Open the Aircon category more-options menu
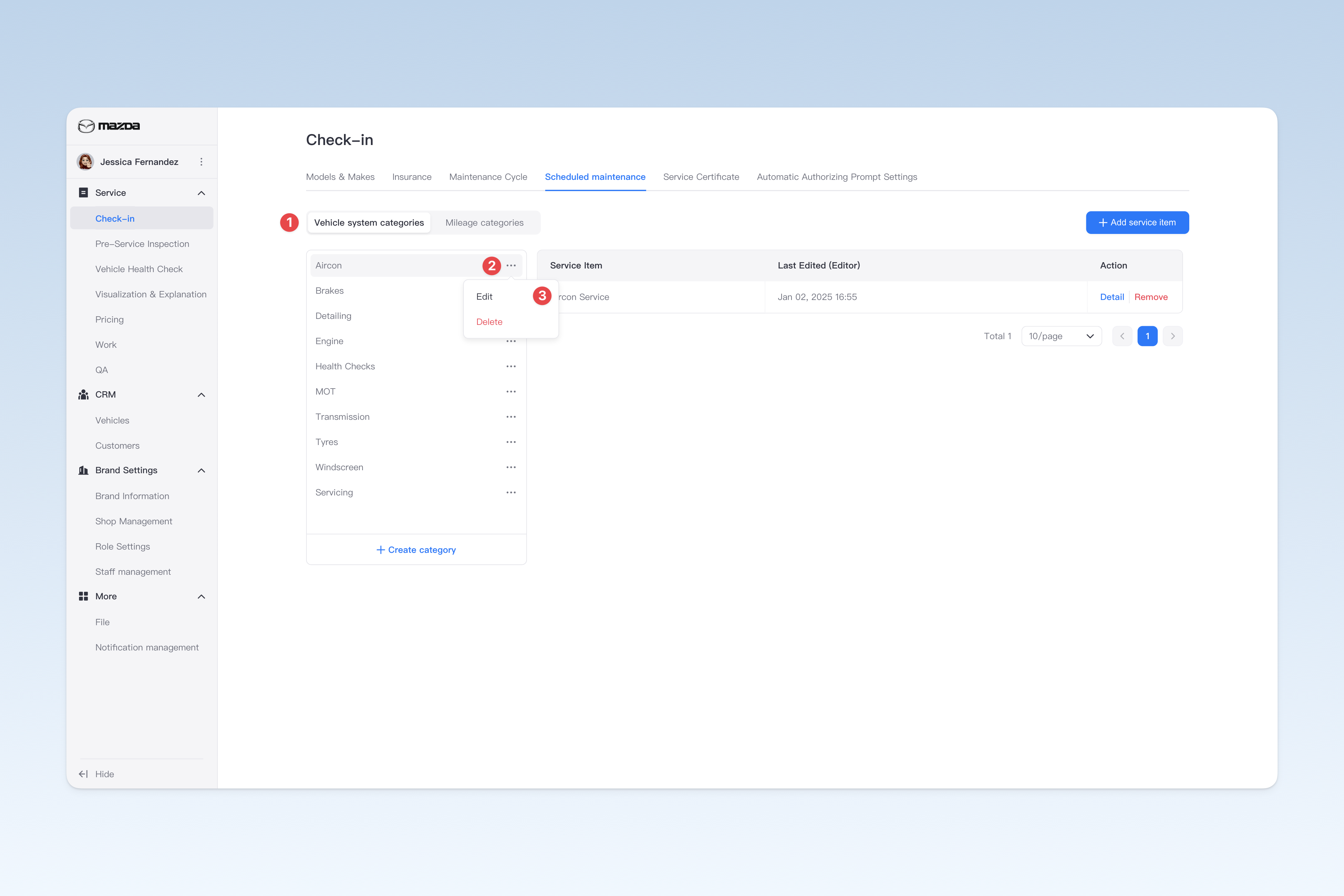Image resolution: width=1344 pixels, height=896 pixels. [x=511, y=265]
